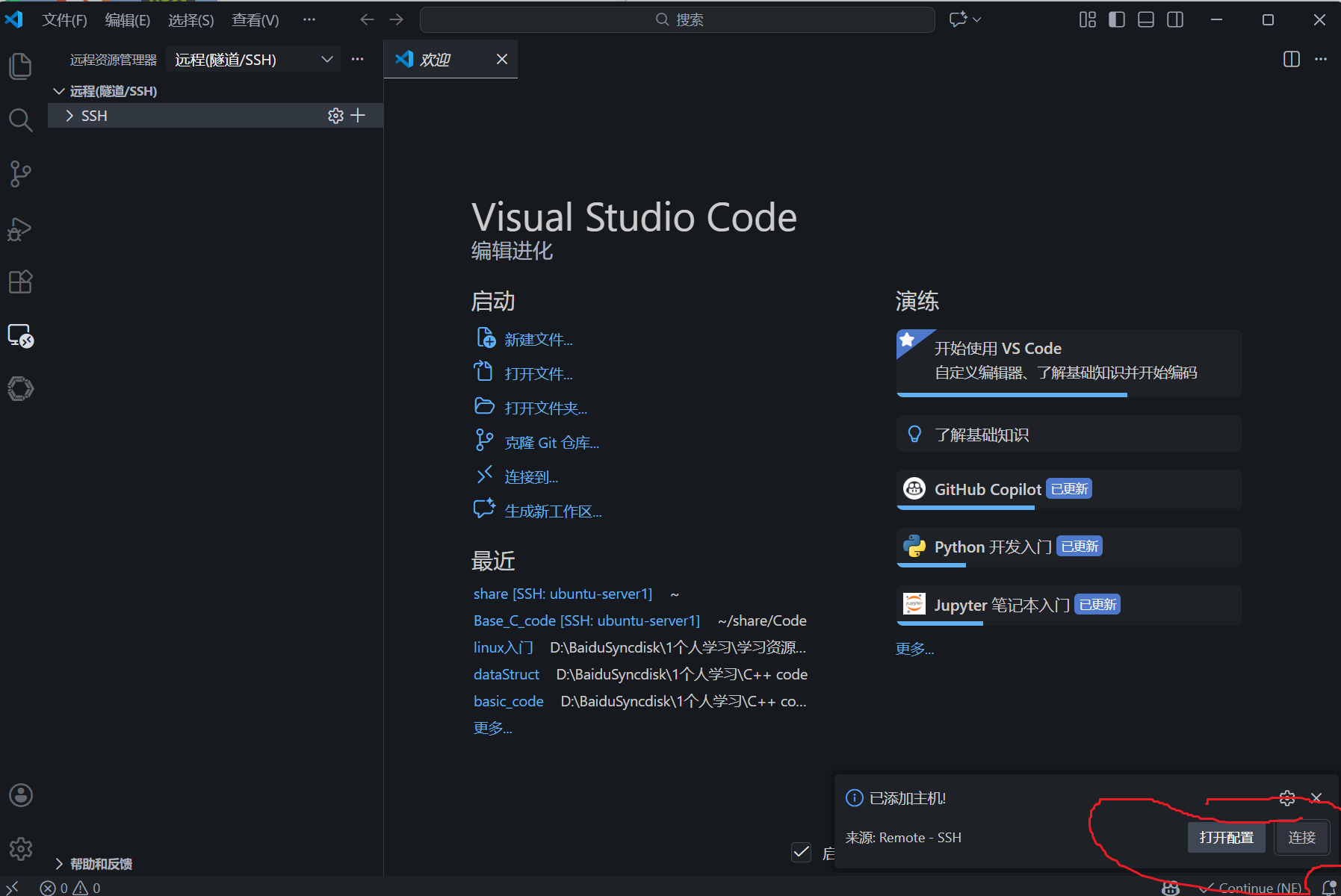The height and width of the screenshot is (896, 1341).
Task: Open the GitHub Copilot walkthrough
Action: coord(1069,490)
